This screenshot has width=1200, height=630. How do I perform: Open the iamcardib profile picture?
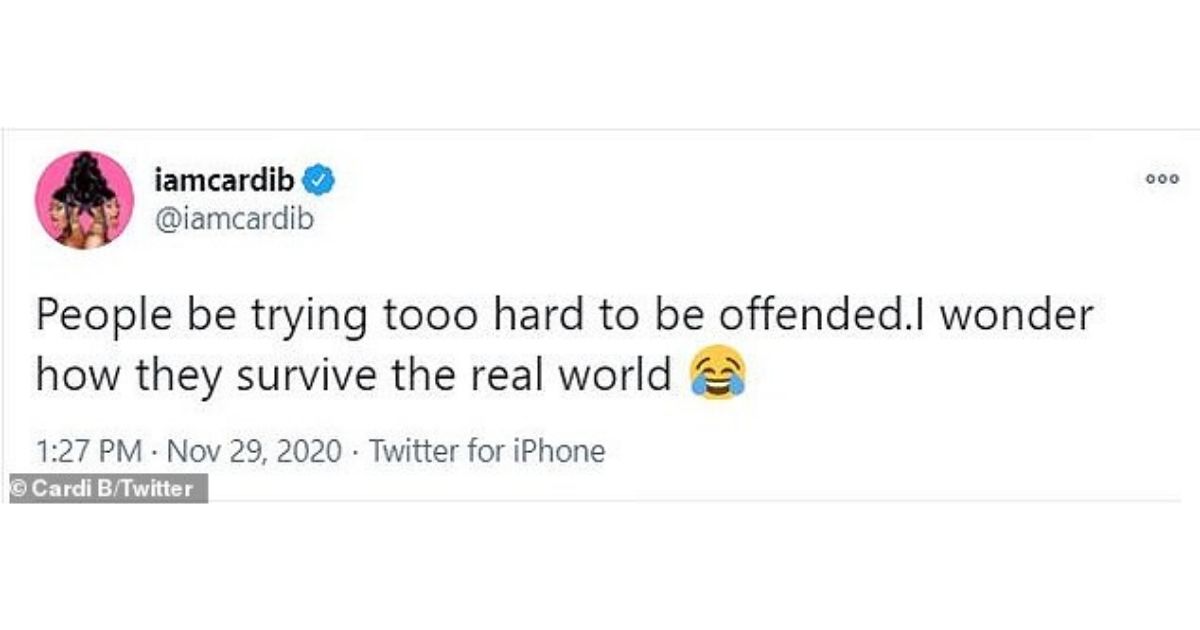coord(85,200)
